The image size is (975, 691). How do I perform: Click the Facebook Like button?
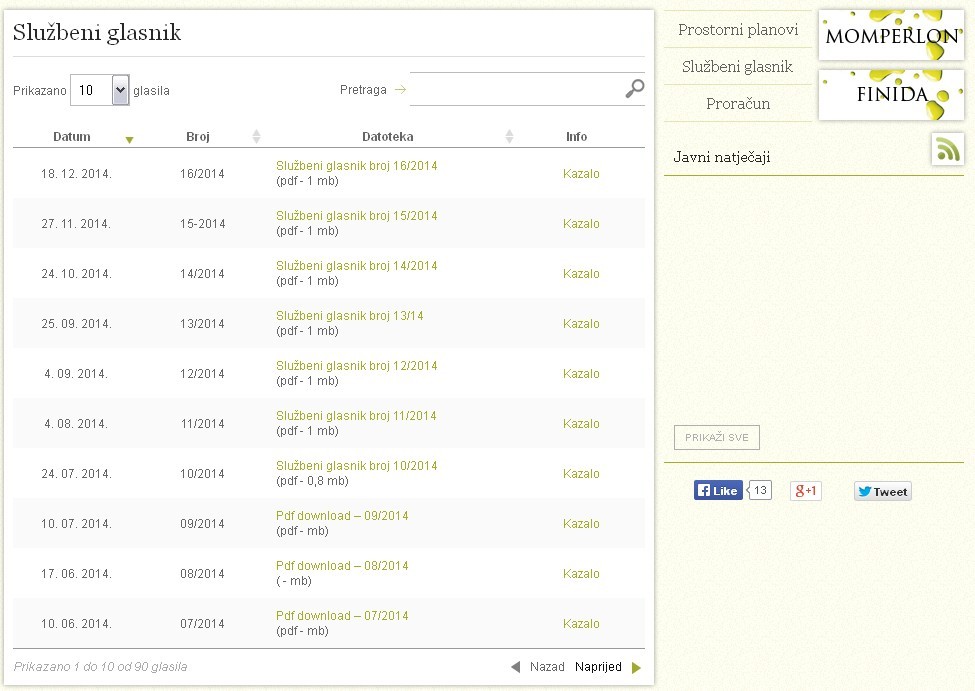click(718, 490)
